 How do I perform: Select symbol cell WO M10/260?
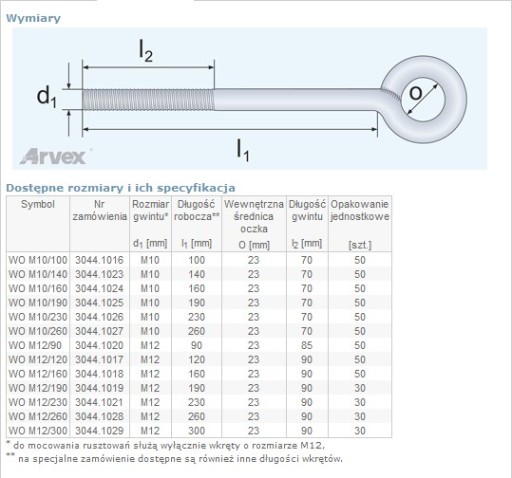click(38, 331)
